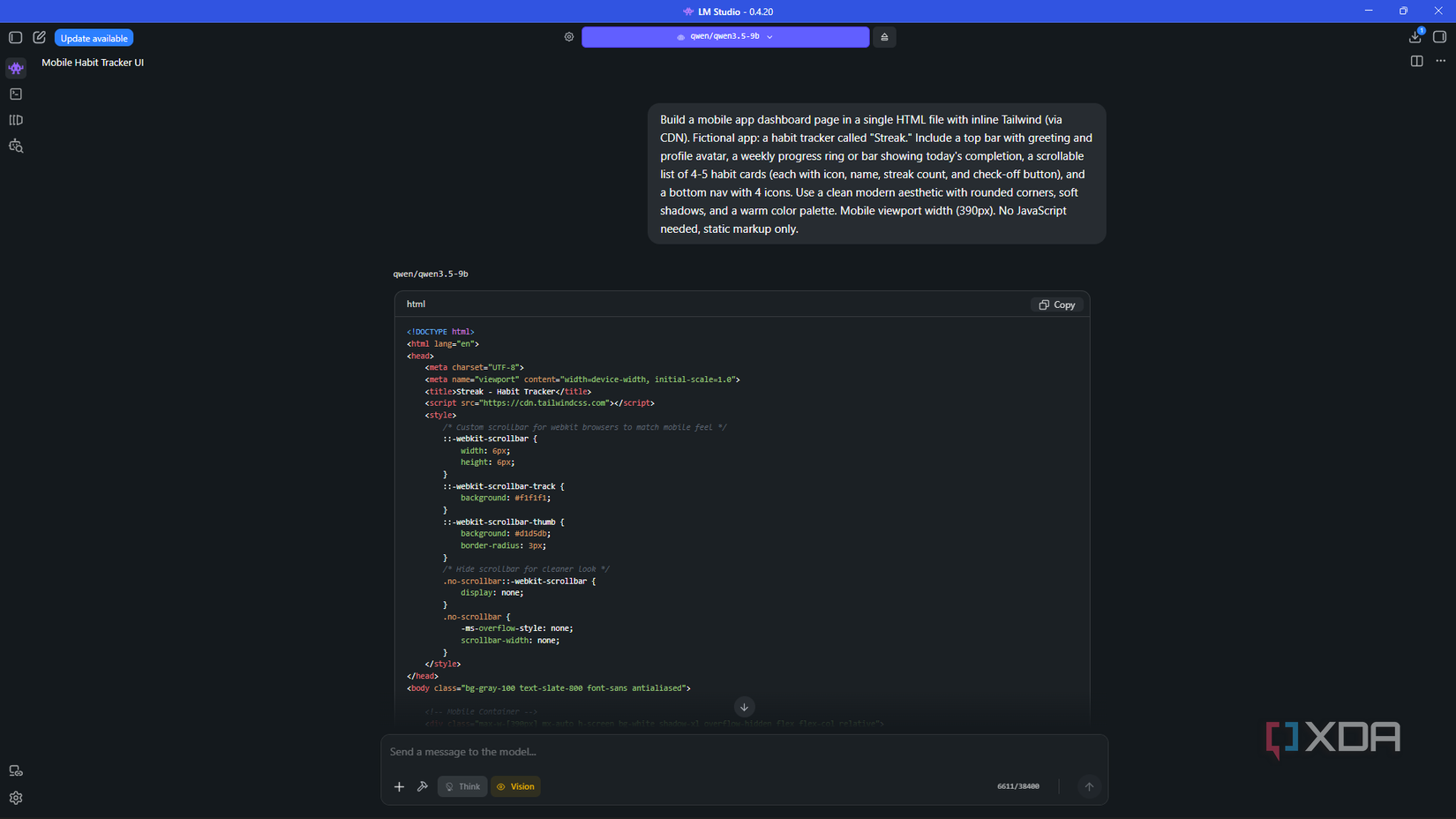Add an attachment with the plus icon
The height and width of the screenshot is (819, 1456).
[399, 786]
